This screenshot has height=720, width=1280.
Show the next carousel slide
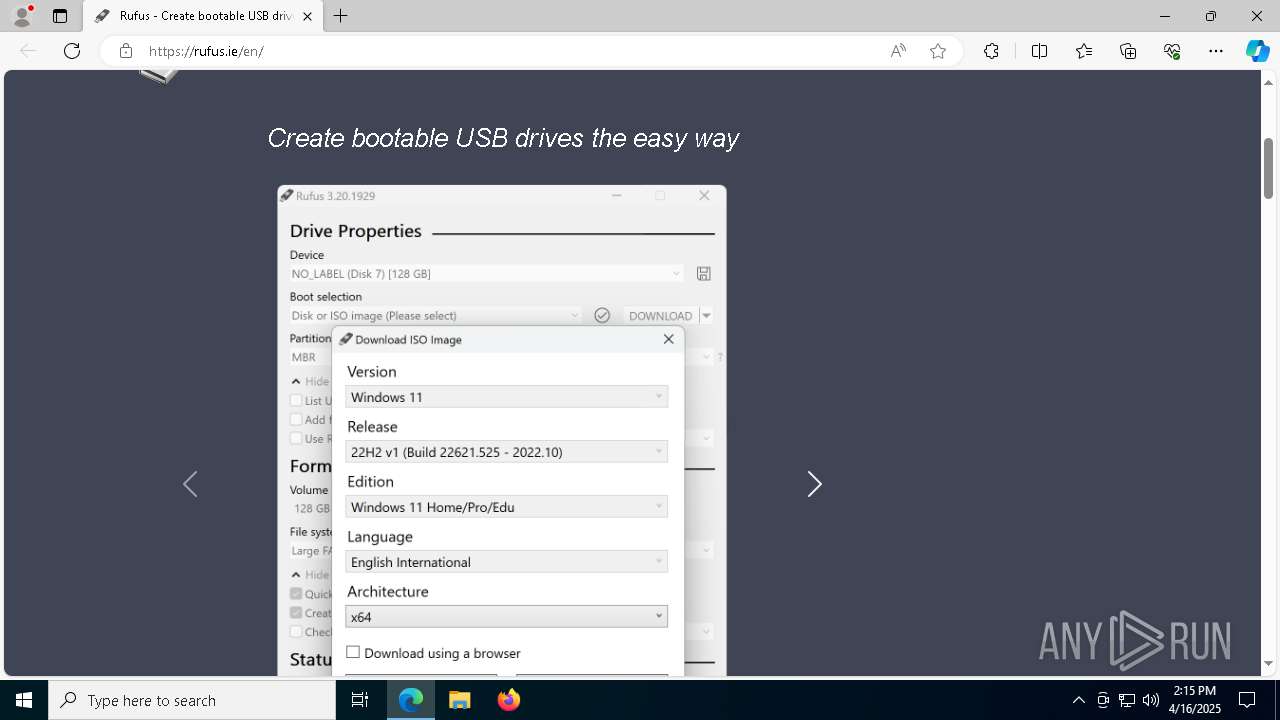814,484
